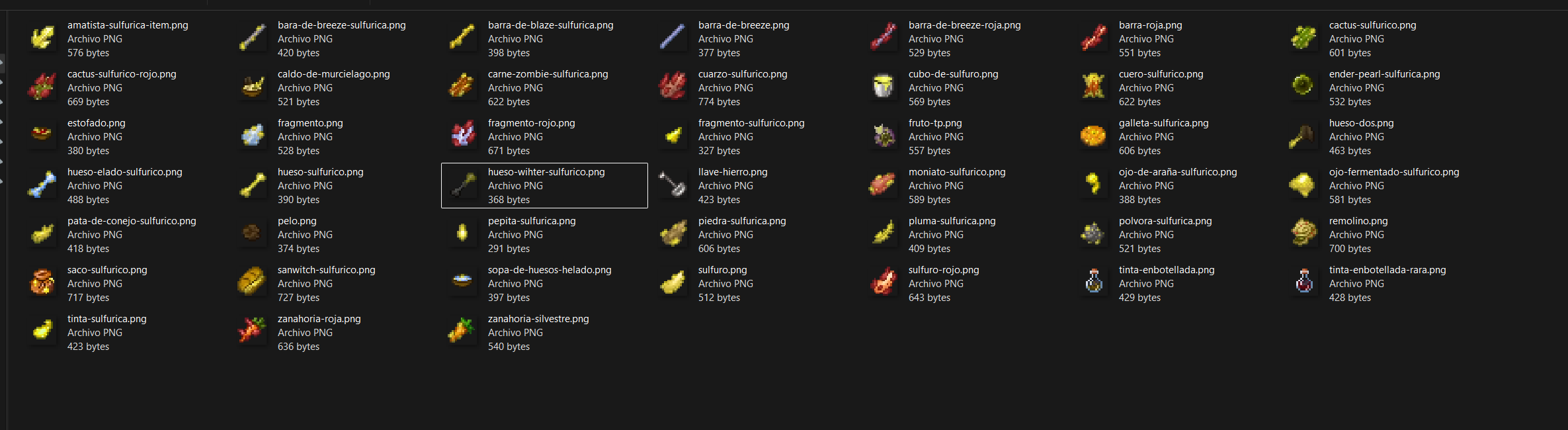Viewport: 1568px width, 430px height.
Task: Select the highlighted hueso-wihter-sulfurico.png item
Action: 544,185
